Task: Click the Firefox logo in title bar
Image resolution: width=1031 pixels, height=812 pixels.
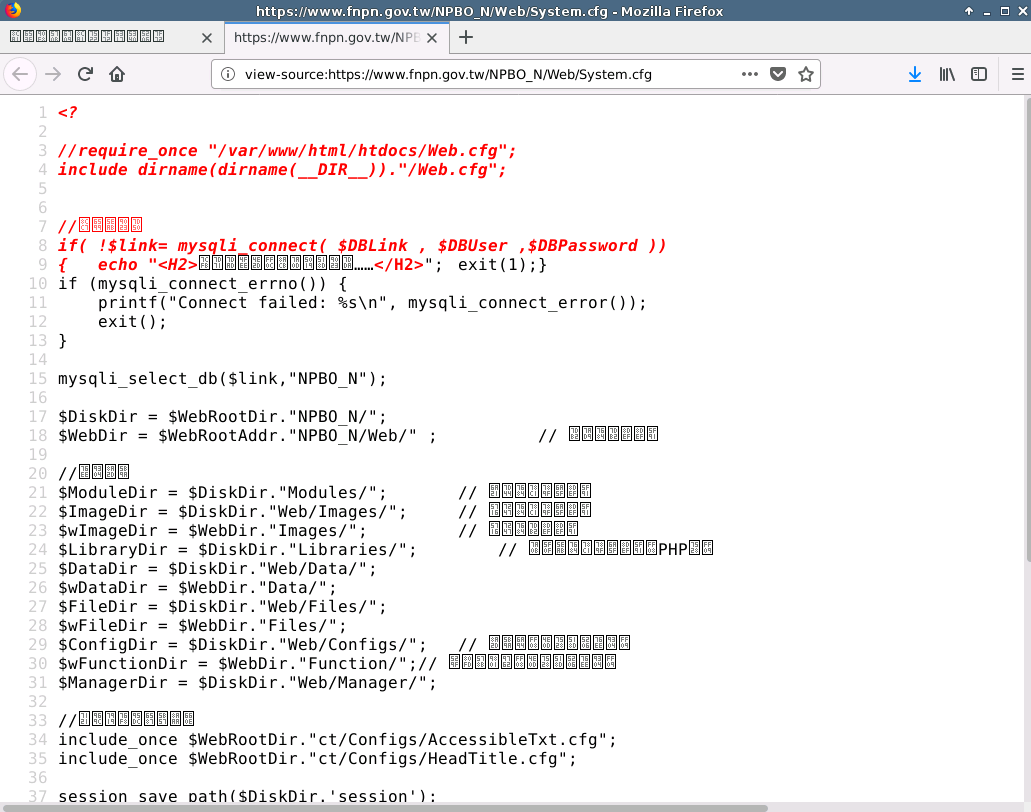Action: [12, 10]
